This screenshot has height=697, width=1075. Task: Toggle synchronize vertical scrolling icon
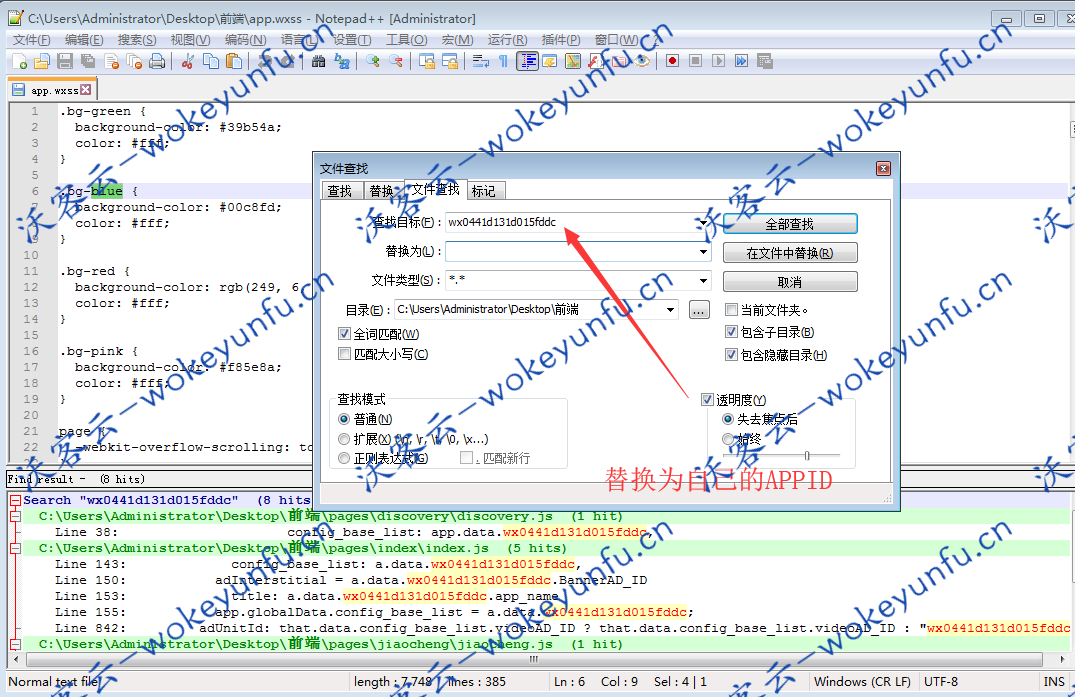tap(426, 62)
